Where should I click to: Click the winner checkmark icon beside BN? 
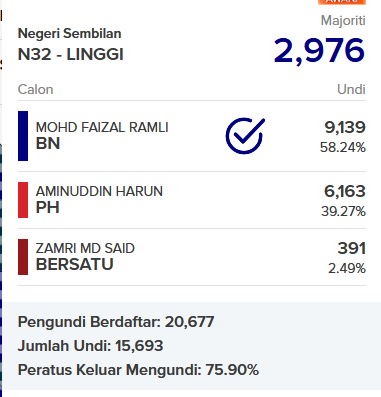click(x=245, y=136)
